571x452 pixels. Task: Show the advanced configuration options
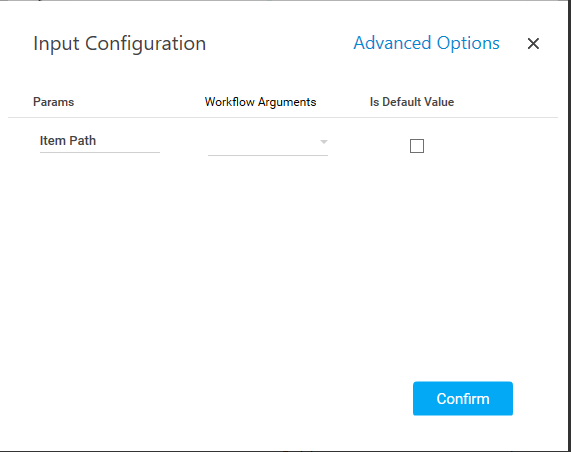(426, 43)
